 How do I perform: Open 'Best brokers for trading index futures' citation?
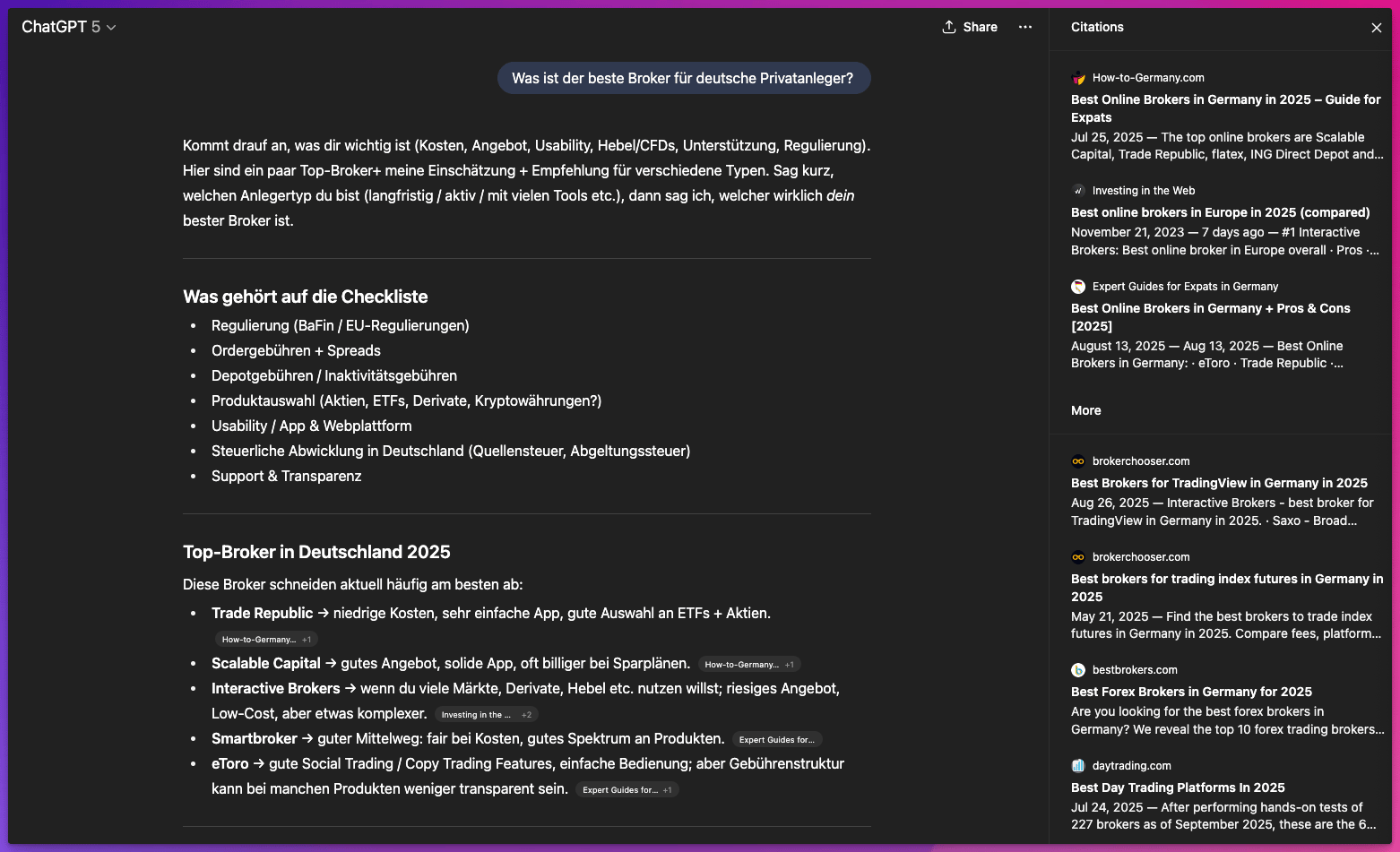point(1227,588)
